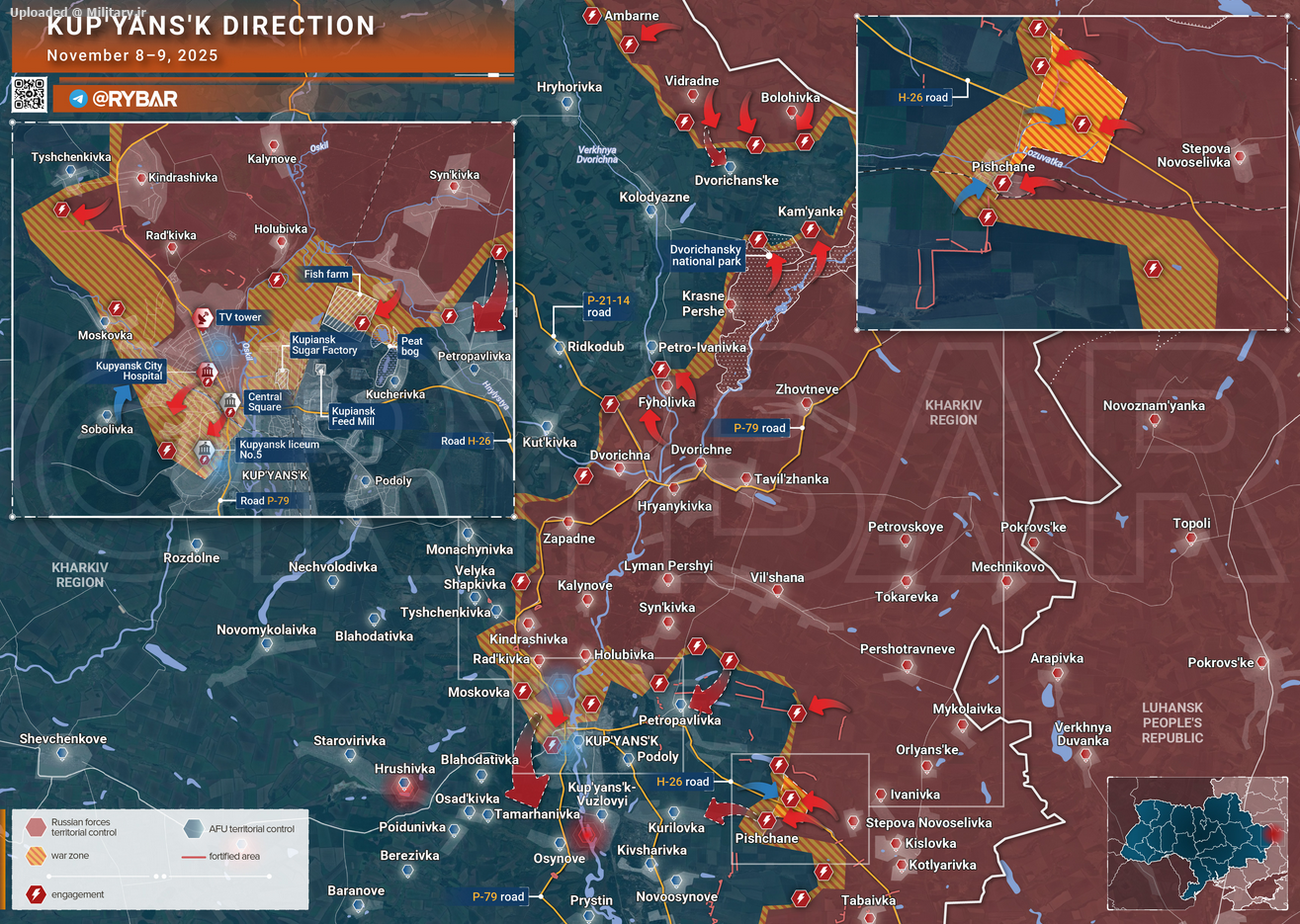Pick the striped war zone legend swatch
Viewport: 1300px width, 924px height.
coord(37,856)
